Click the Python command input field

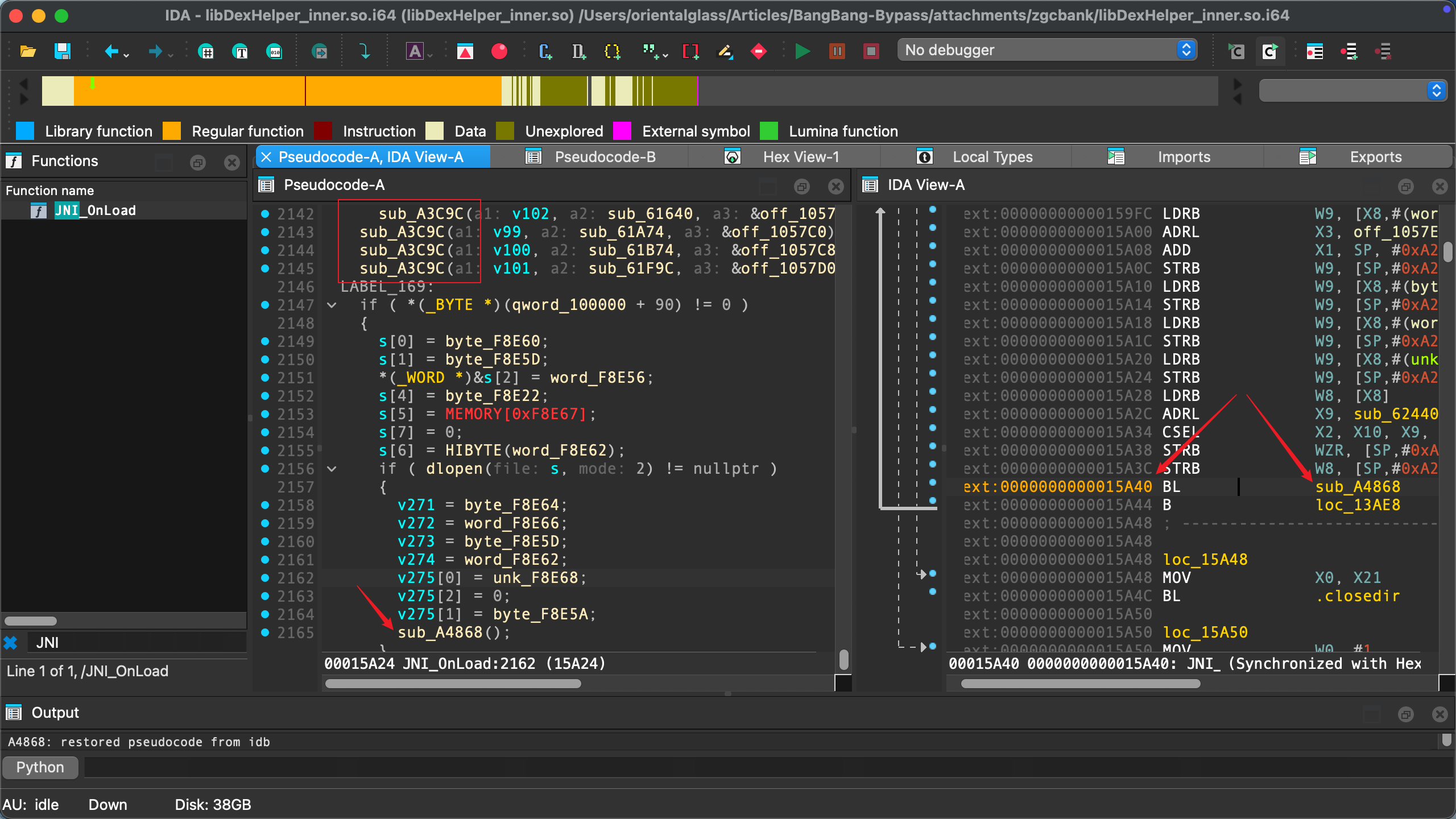point(768,767)
